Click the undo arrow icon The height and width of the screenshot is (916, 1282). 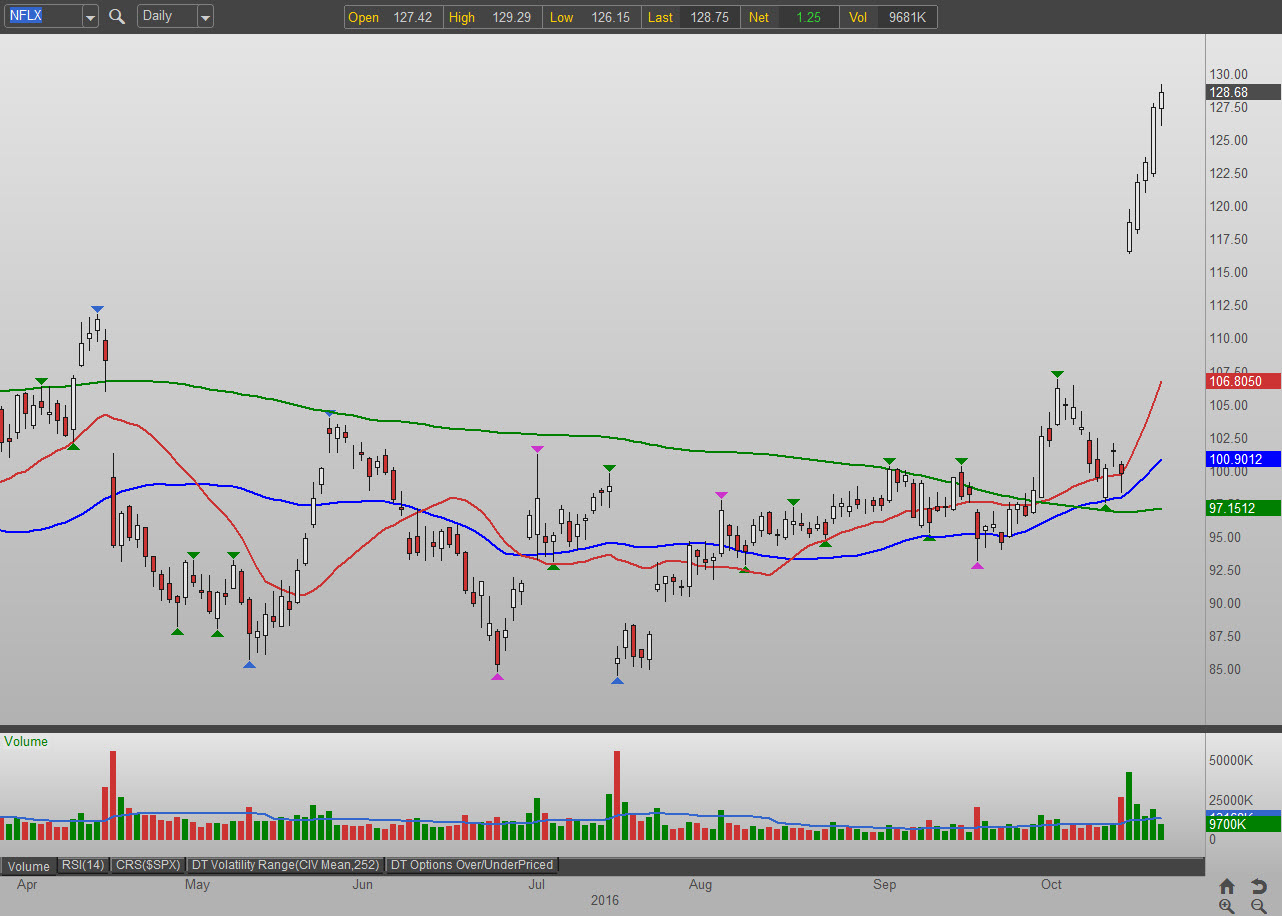tap(1259, 886)
